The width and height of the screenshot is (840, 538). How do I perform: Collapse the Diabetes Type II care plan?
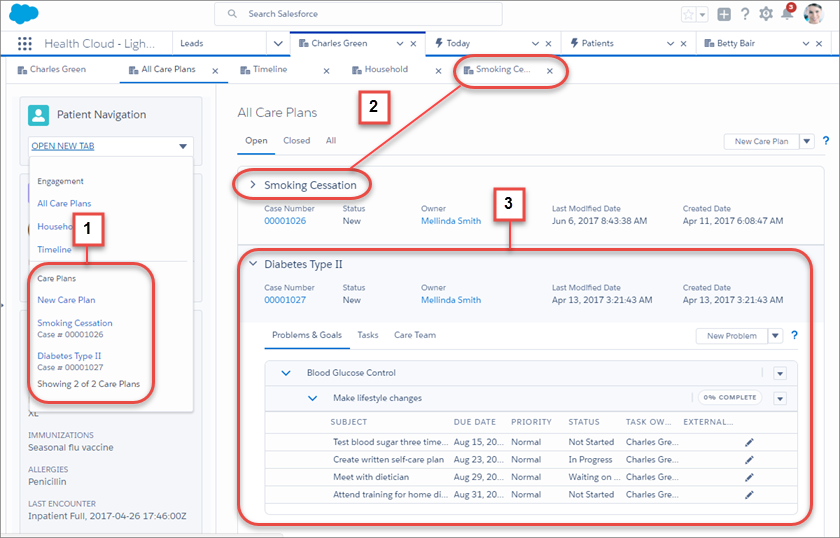tap(253, 264)
